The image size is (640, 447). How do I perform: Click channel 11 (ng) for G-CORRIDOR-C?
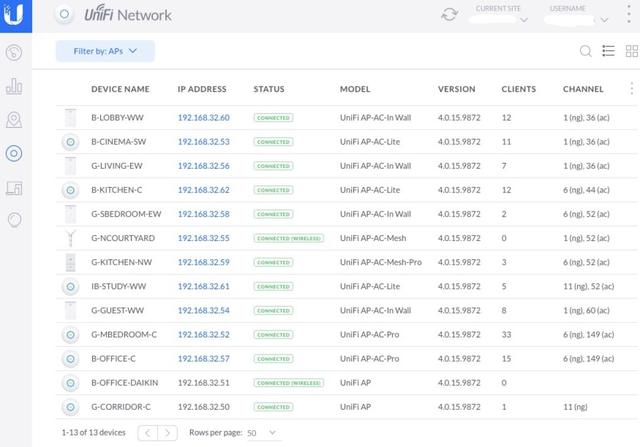coord(575,407)
